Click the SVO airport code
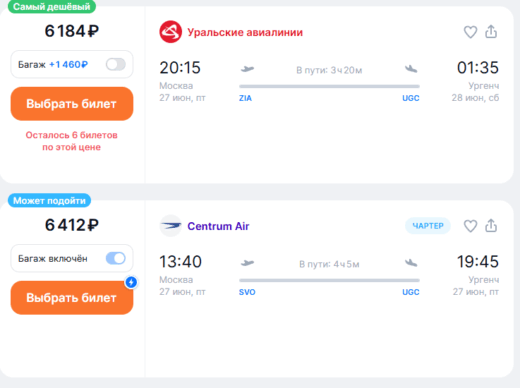 pyautogui.click(x=247, y=292)
